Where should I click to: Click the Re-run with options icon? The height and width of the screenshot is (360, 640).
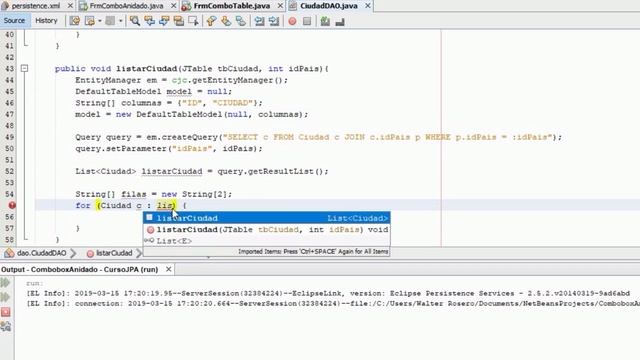tap(6, 297)
